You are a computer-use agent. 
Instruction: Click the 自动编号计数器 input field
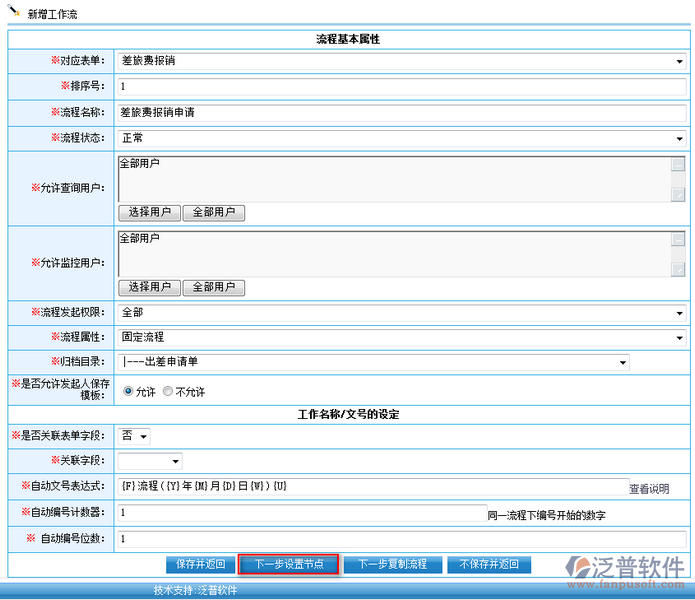[302, 513]
